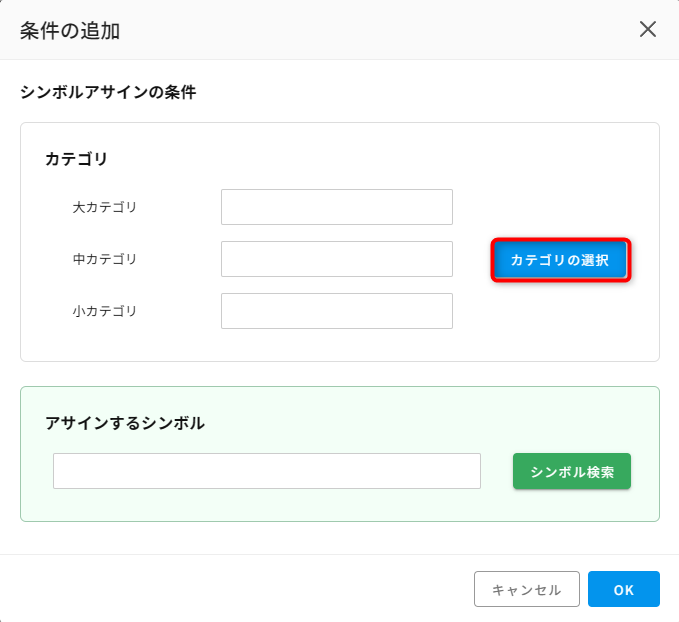Click the 小カテゴリ label text
679x622 pixels.
pyautogui.click(x=105, y=311)
